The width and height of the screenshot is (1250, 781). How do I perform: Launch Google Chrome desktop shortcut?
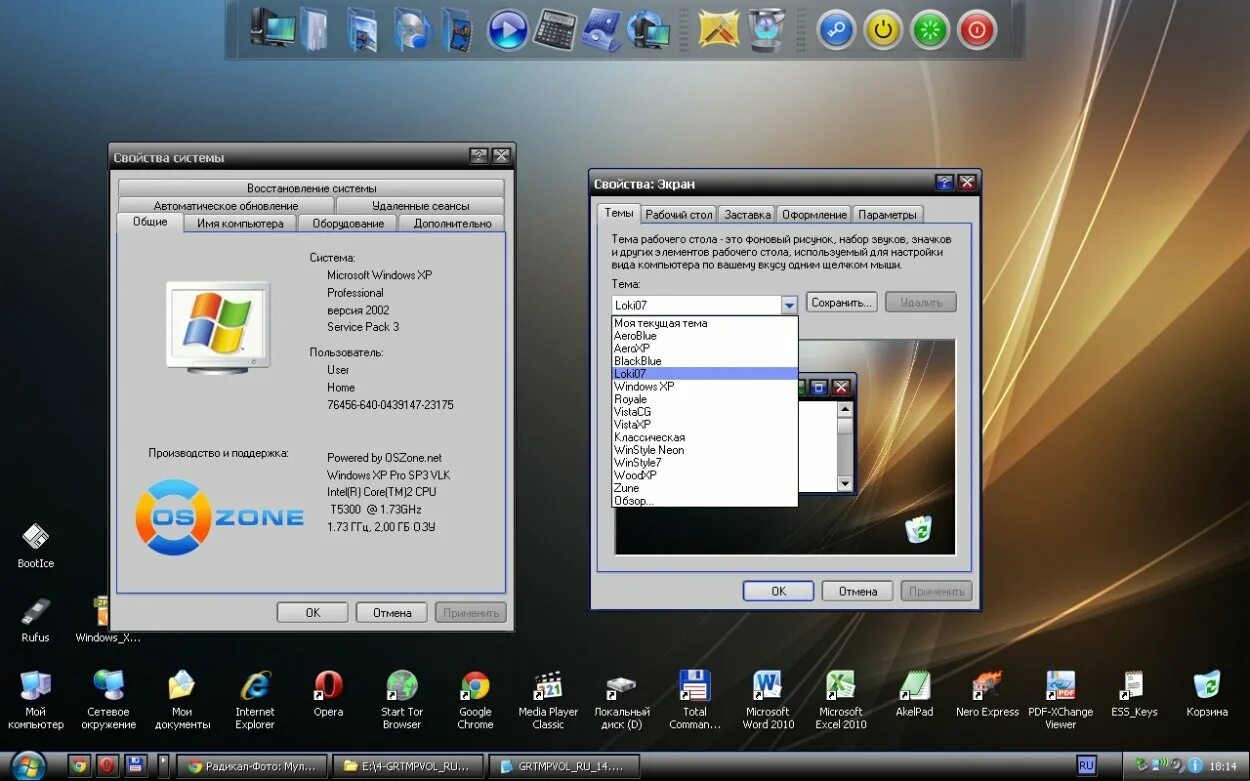click(475, 699)
